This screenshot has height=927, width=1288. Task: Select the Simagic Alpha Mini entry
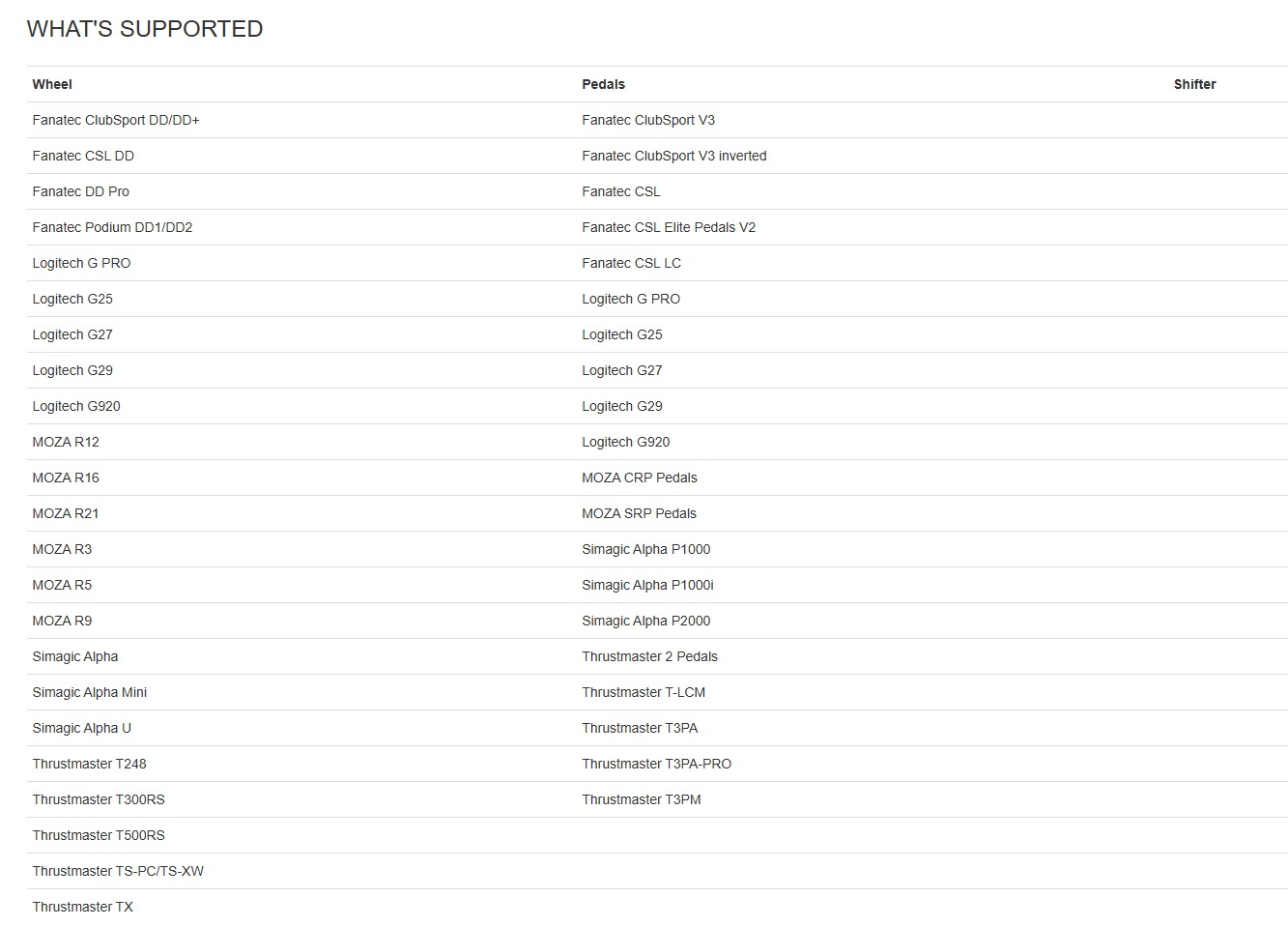[90, 692]
